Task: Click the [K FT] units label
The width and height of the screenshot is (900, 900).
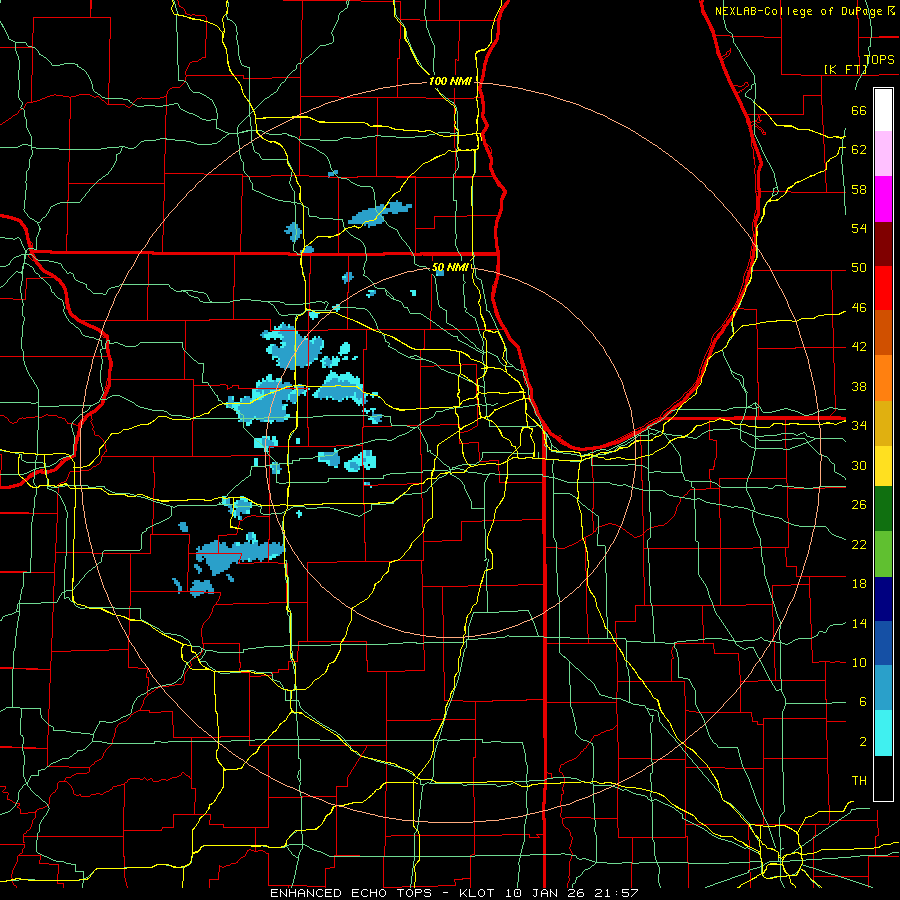Action: pyautogui.click(x=845, y=69)
